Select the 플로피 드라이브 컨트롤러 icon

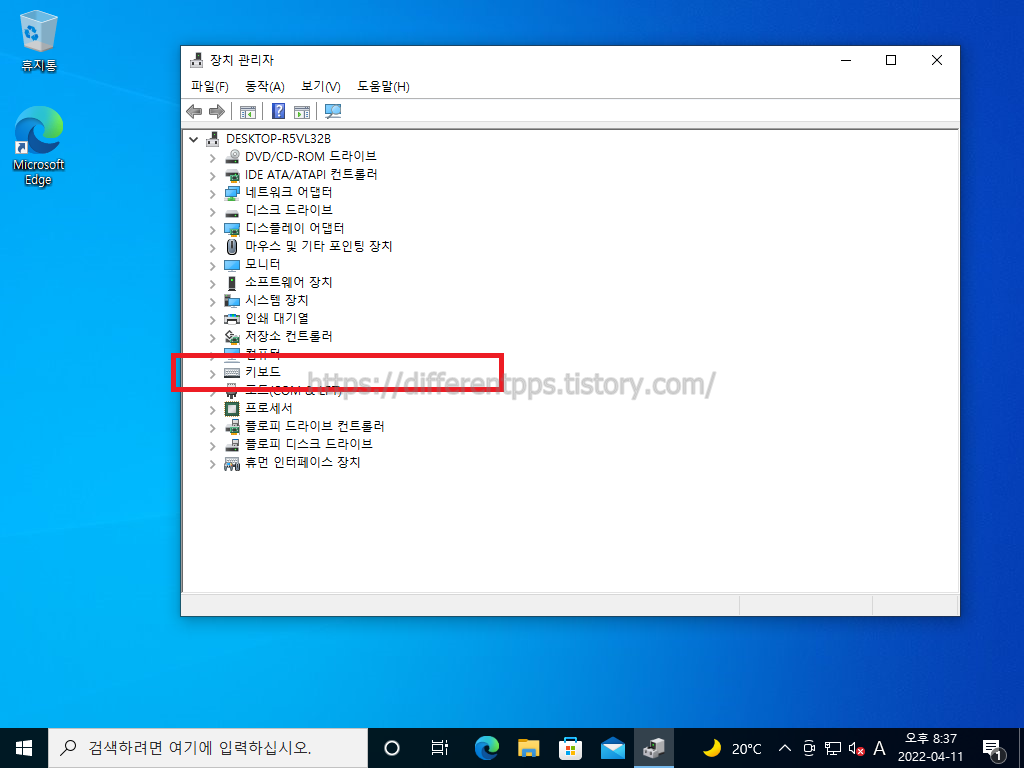[x=232, y=426]
